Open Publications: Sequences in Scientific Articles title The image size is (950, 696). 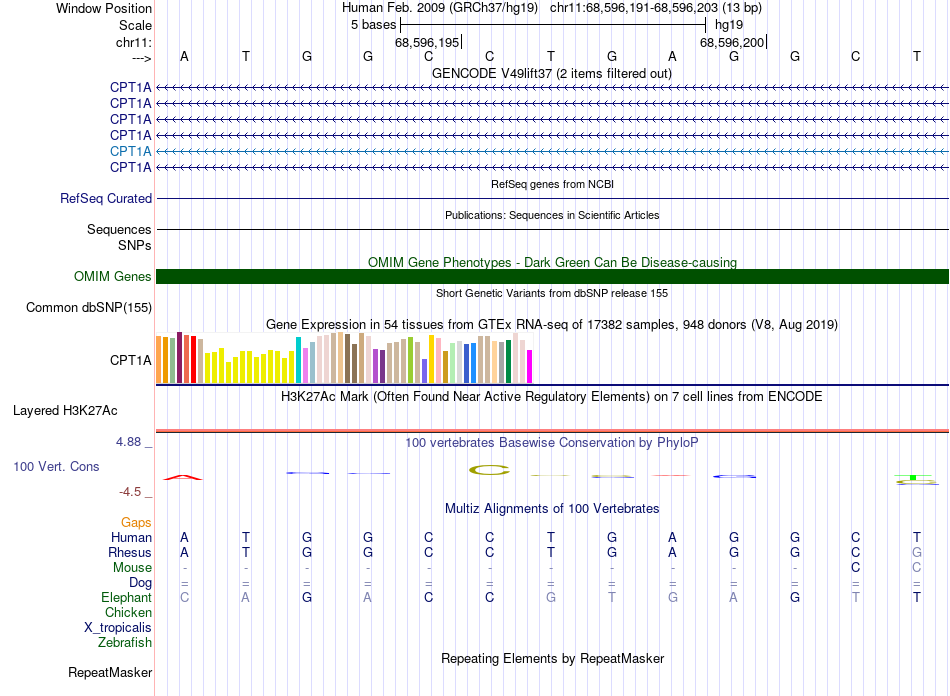552,215
